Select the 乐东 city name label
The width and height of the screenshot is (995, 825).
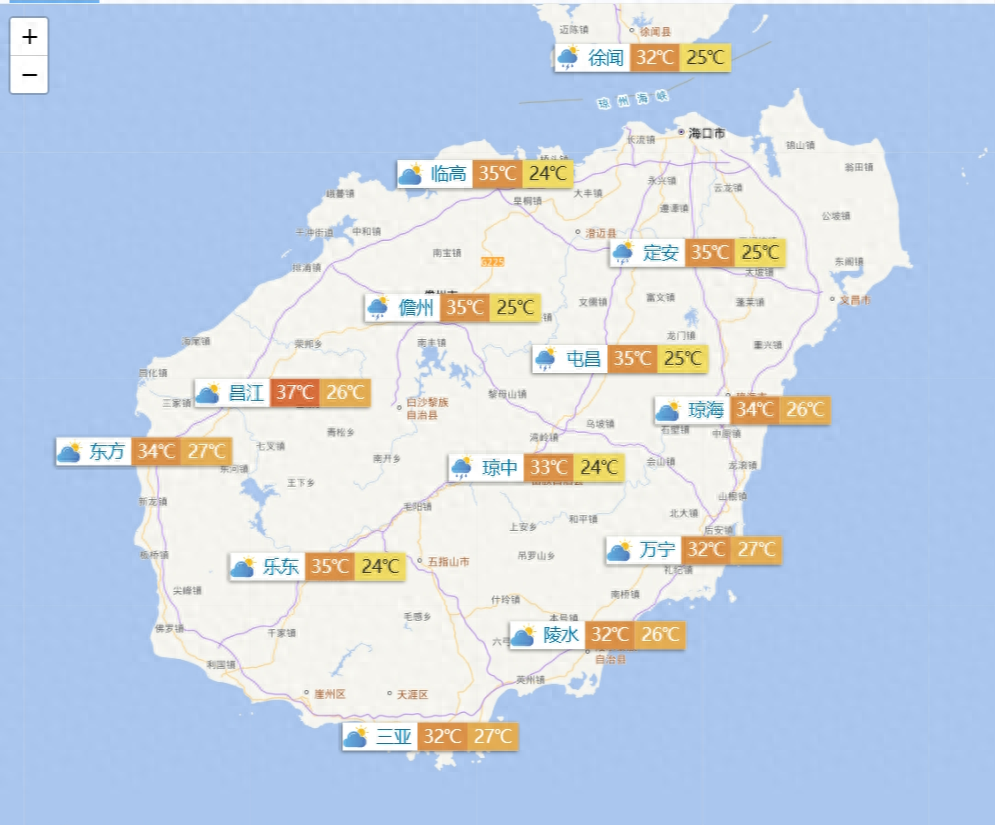pyautogui.click(x=281, y=567)
